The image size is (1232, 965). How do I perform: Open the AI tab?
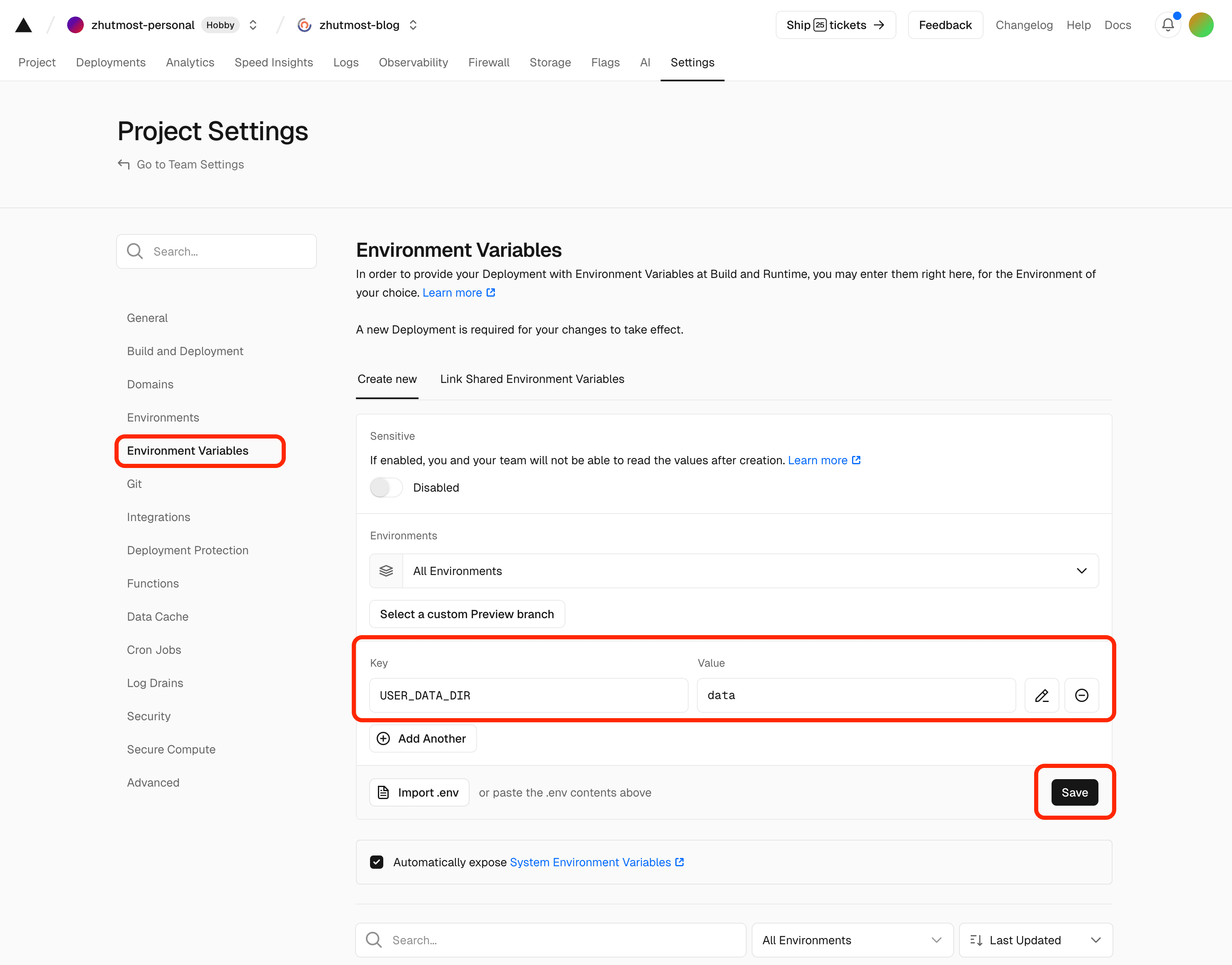pos(645,62)
